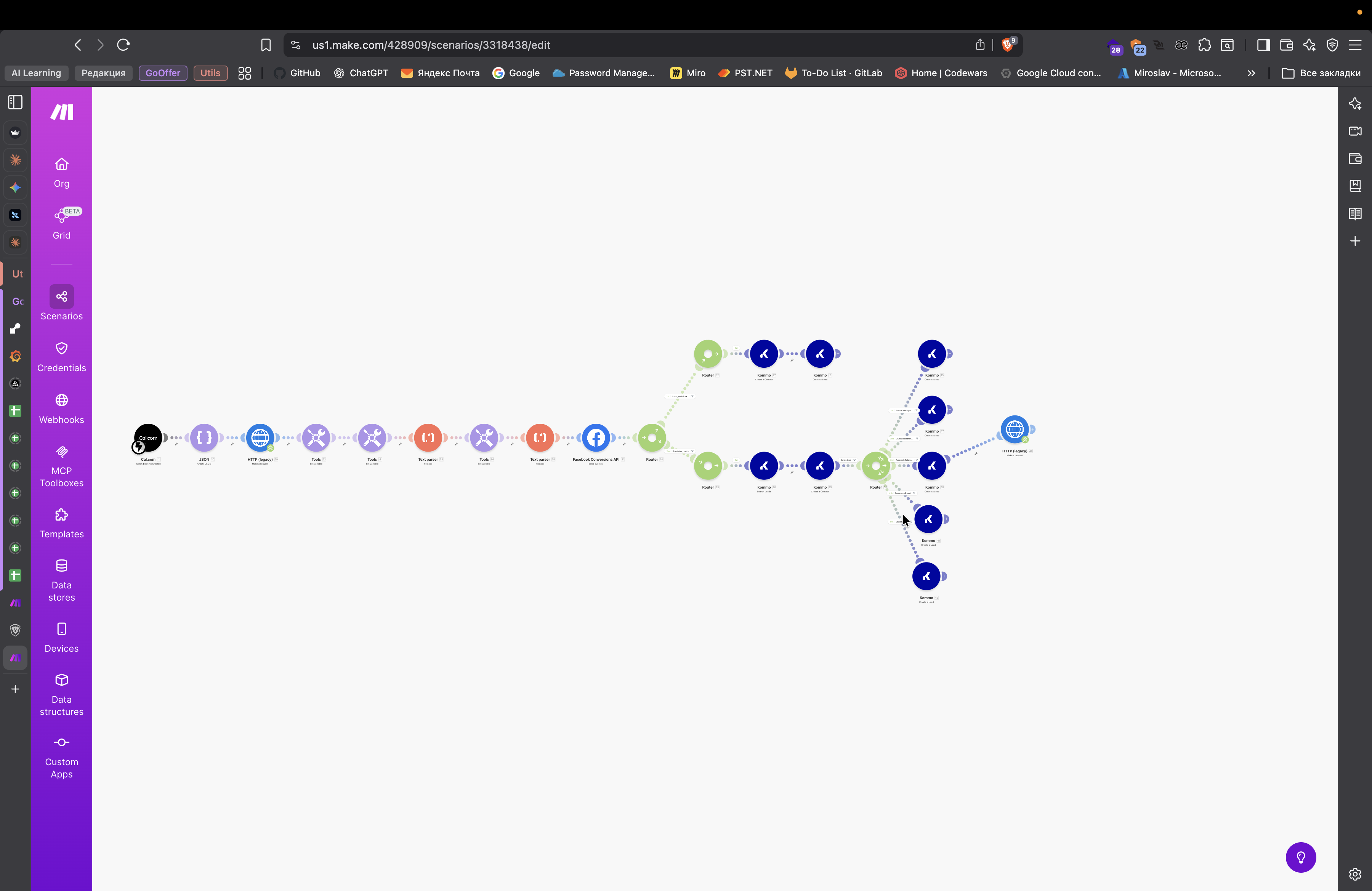Open the Все закладки bookmarks folder

(x=1321, y=73)
